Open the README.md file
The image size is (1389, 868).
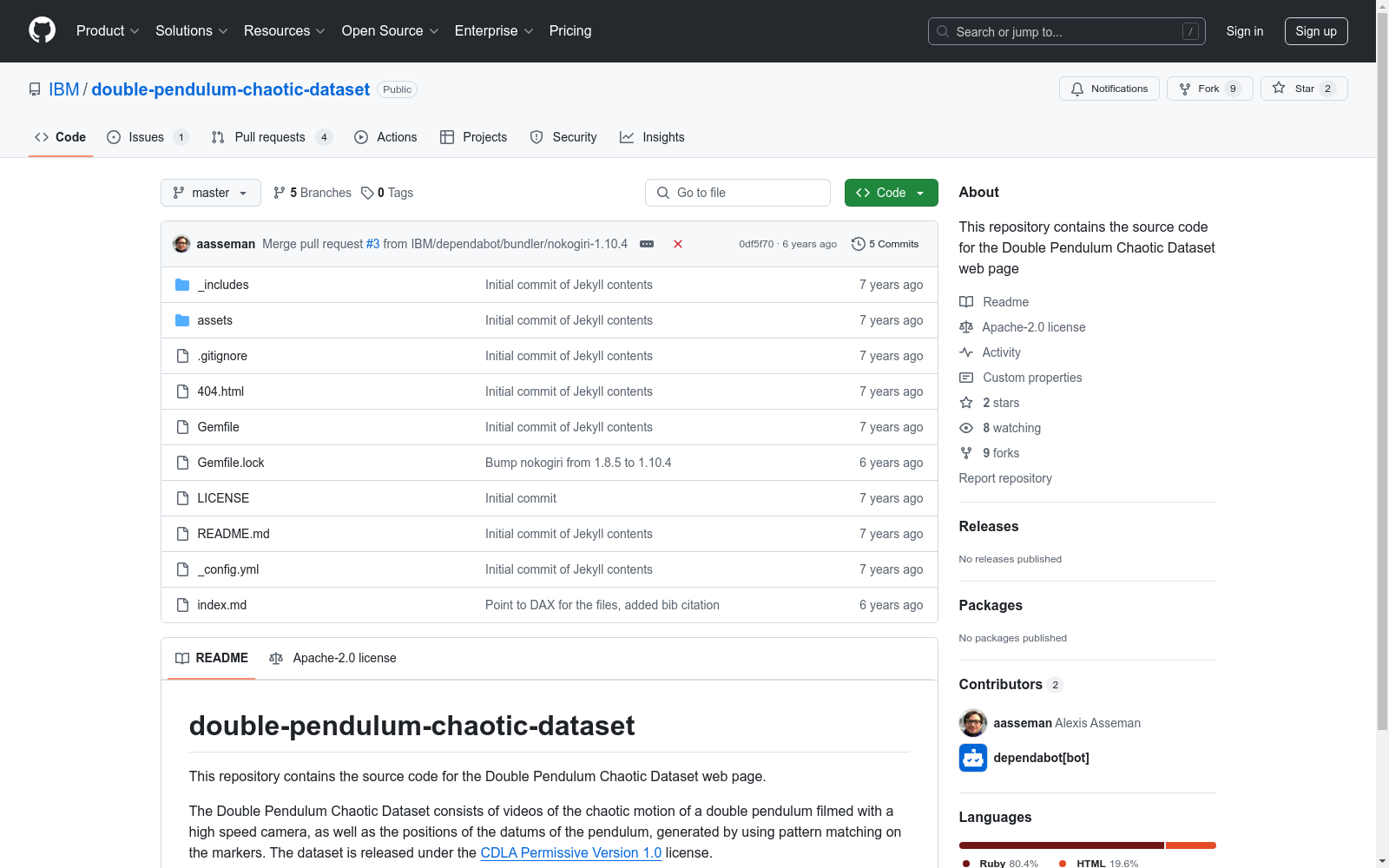pos(234,534)
